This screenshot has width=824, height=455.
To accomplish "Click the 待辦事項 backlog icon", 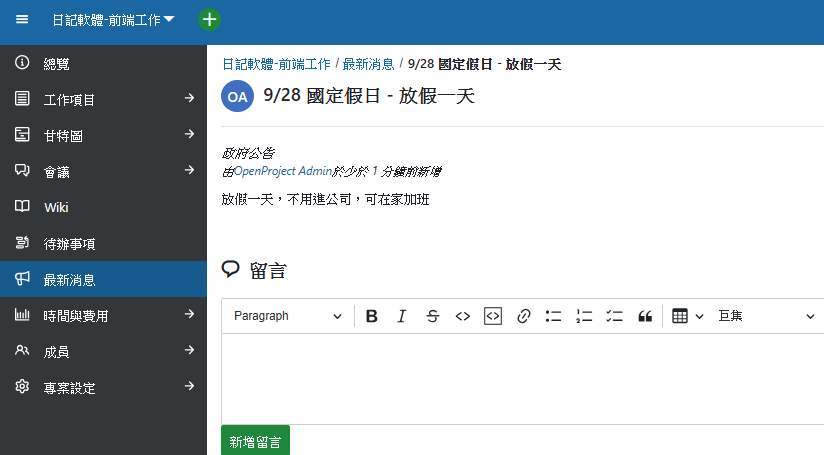I will [22, 242].
